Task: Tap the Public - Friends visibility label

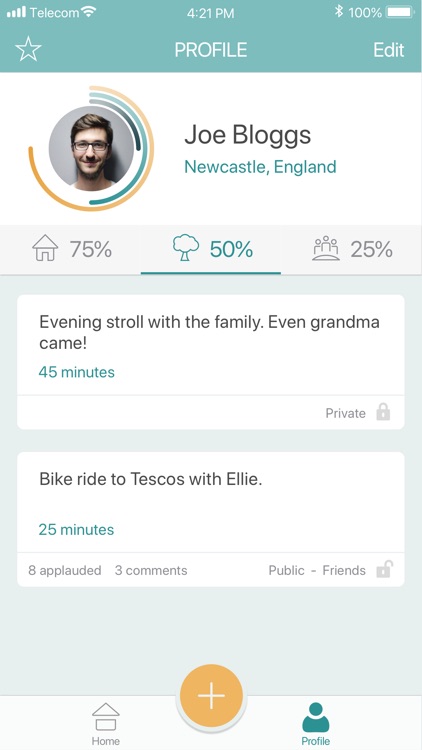Action: 317,570
